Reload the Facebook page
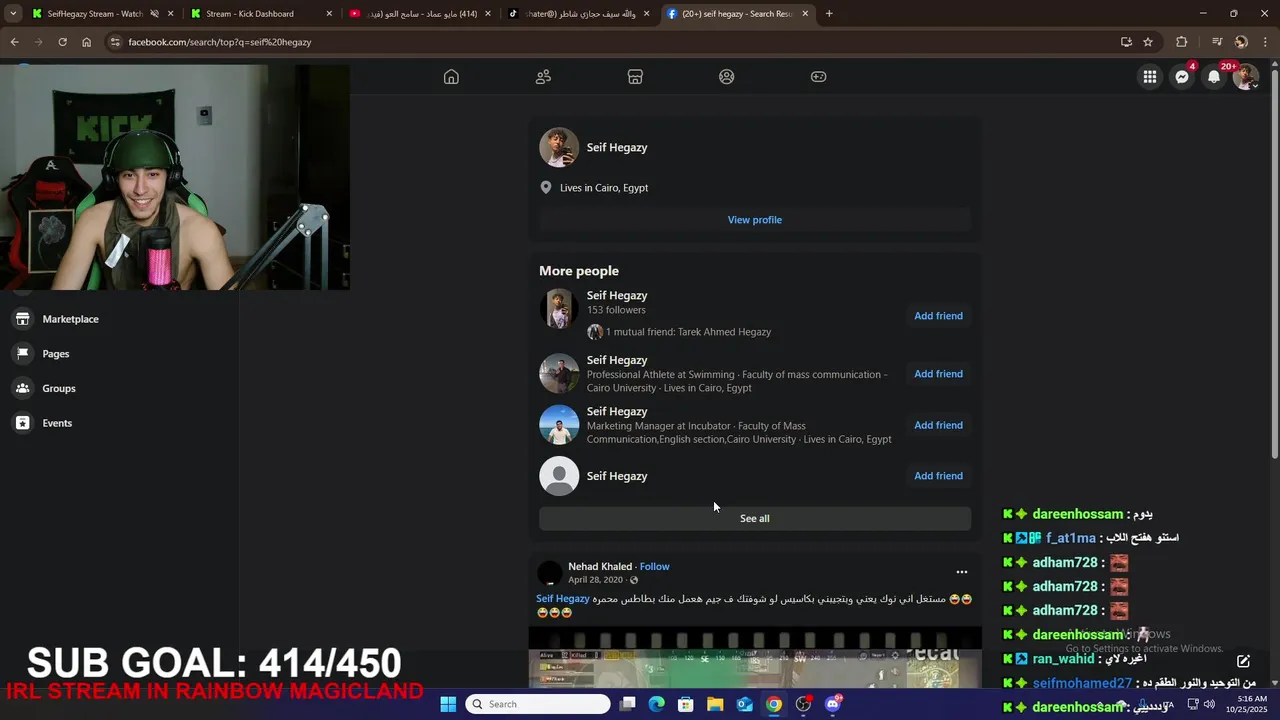Viewport: 1280px width, 720px height. (x=62, y=42)
